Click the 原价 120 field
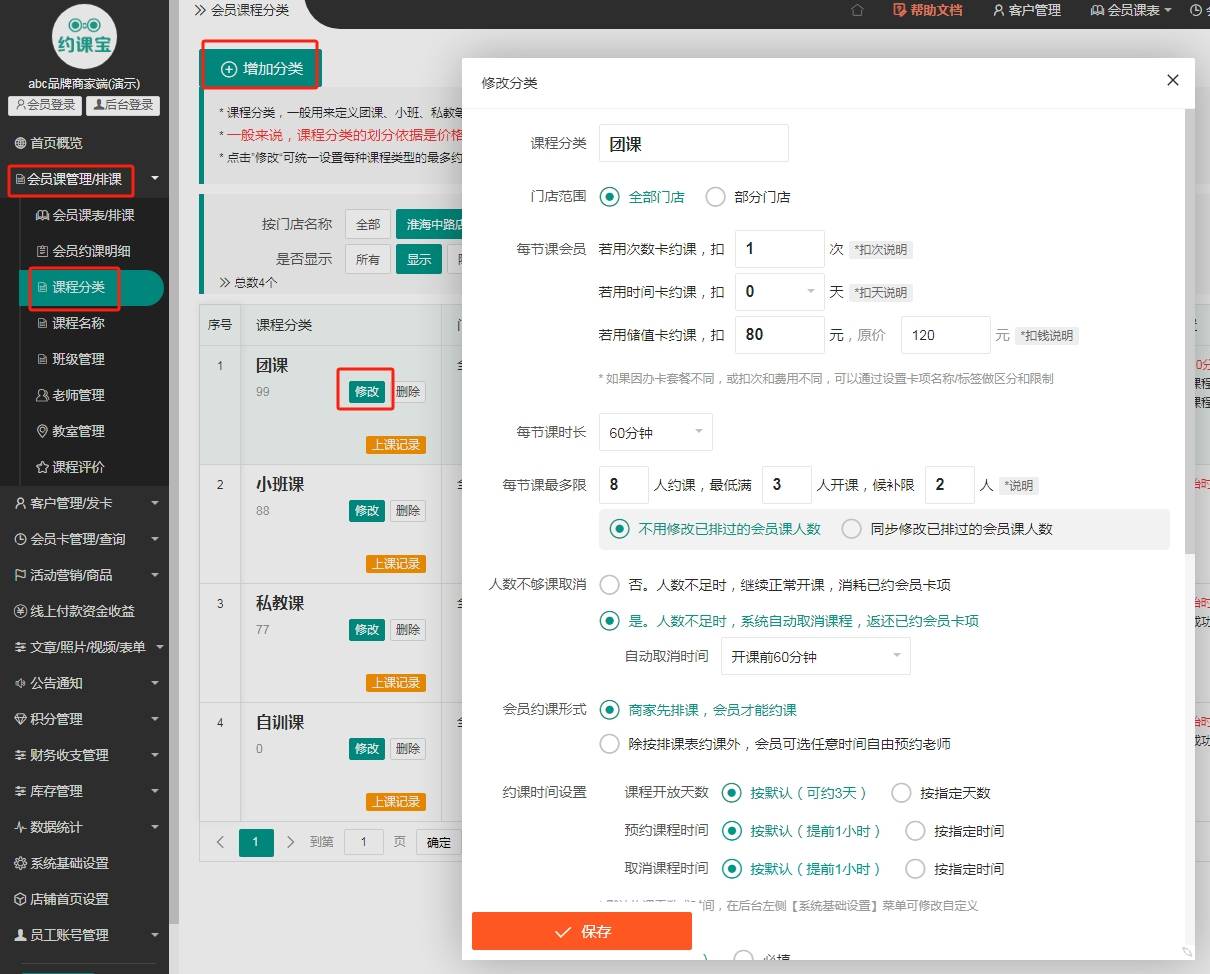1210x974 pixels. (946, 335)
